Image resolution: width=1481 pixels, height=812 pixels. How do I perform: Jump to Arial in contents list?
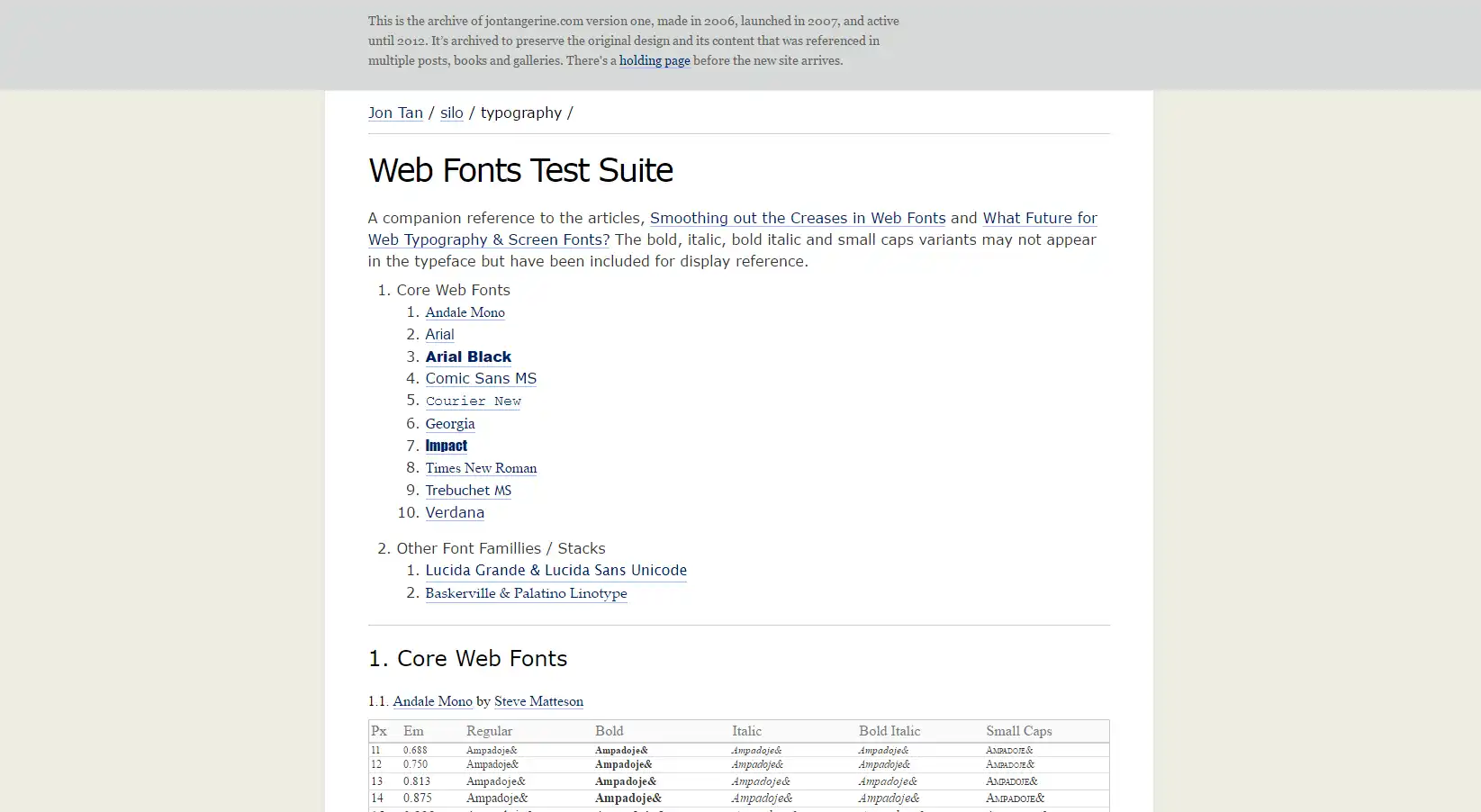[439, 334]
